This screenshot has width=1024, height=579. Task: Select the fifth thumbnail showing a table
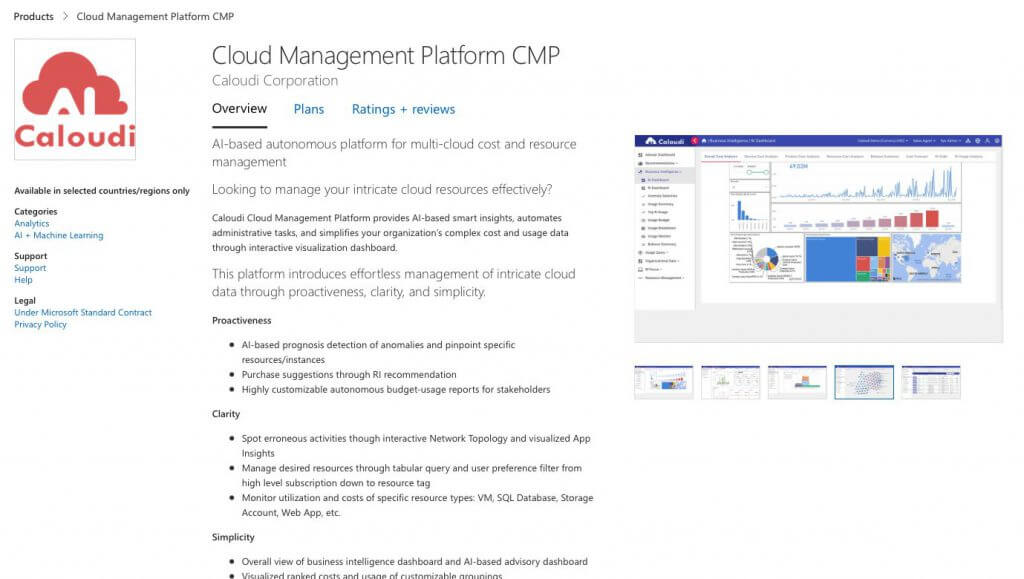pyautogui.click(x=931, y=382)
